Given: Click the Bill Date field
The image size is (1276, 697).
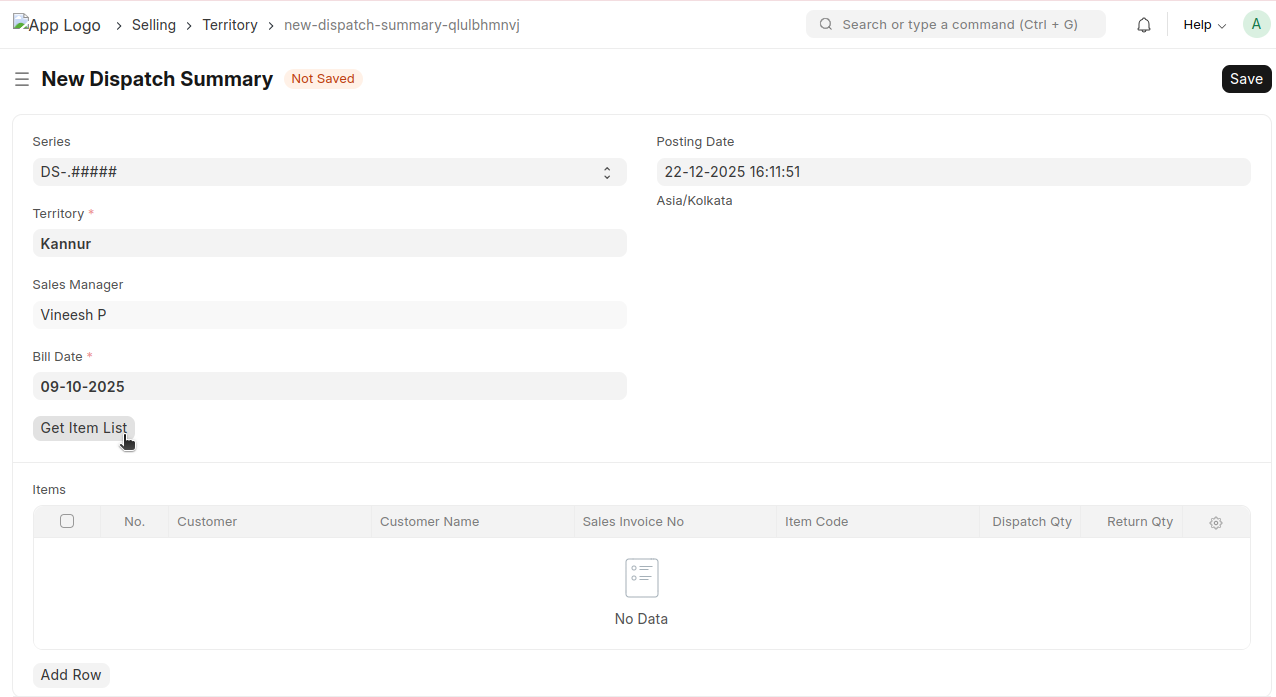Looking at the screenshot, I should (329, 386).
